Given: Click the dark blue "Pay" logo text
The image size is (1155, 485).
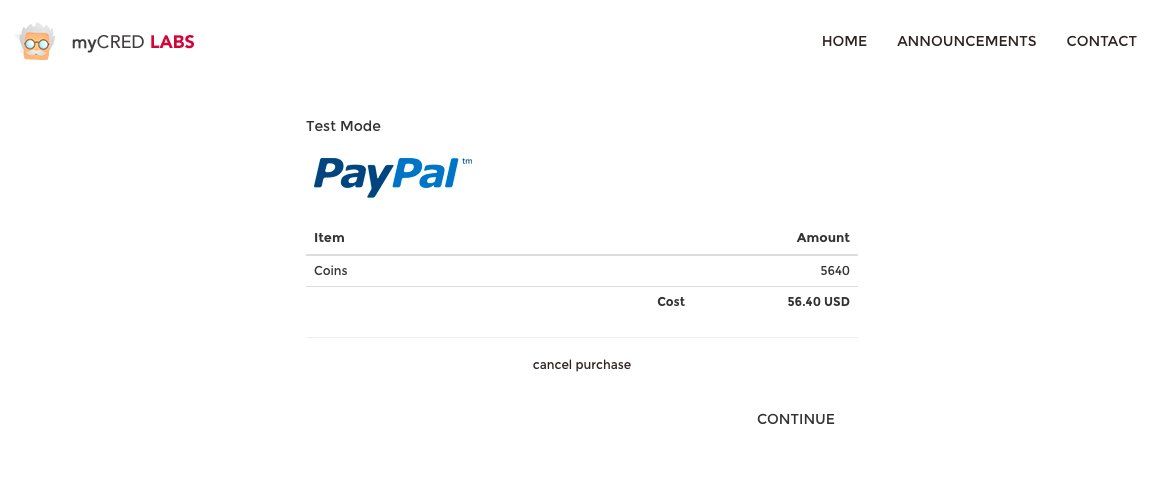Looking at the screenshot, I should (350, 176).
